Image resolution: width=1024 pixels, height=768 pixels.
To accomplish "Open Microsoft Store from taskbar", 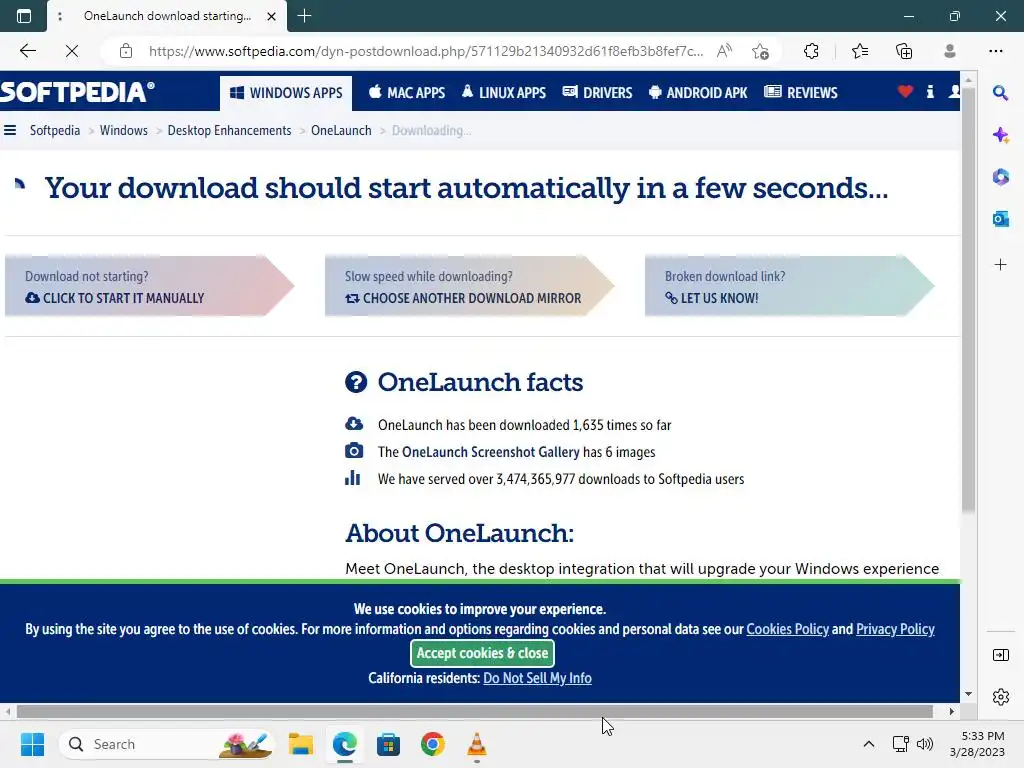I will click(389, 744).
